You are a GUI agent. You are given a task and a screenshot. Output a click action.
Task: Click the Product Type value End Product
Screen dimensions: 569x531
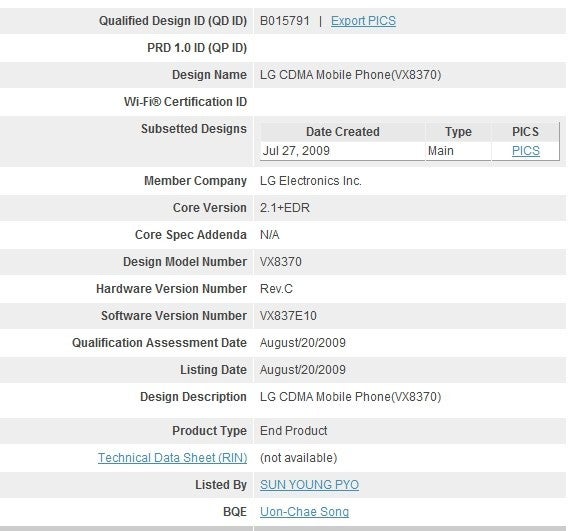tap(294, 430)
